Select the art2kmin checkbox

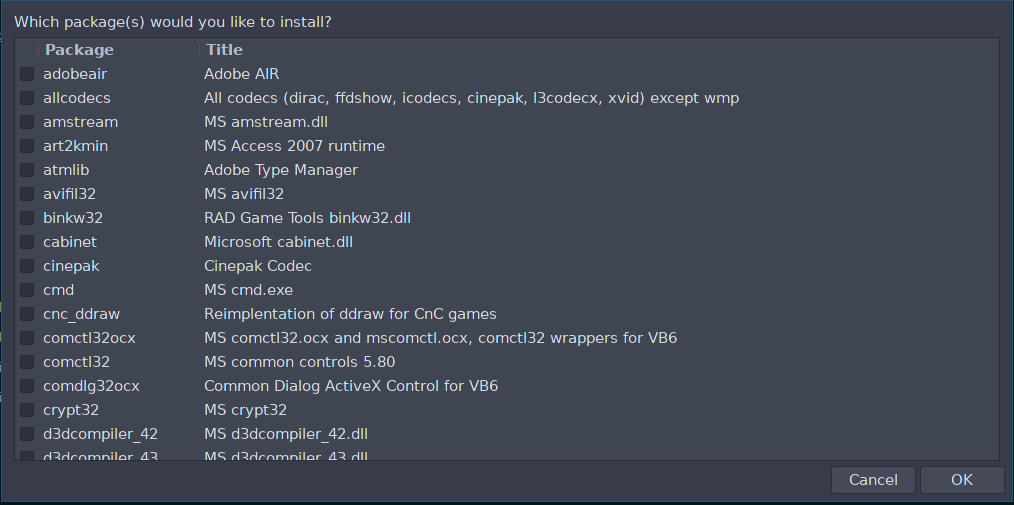27,146
